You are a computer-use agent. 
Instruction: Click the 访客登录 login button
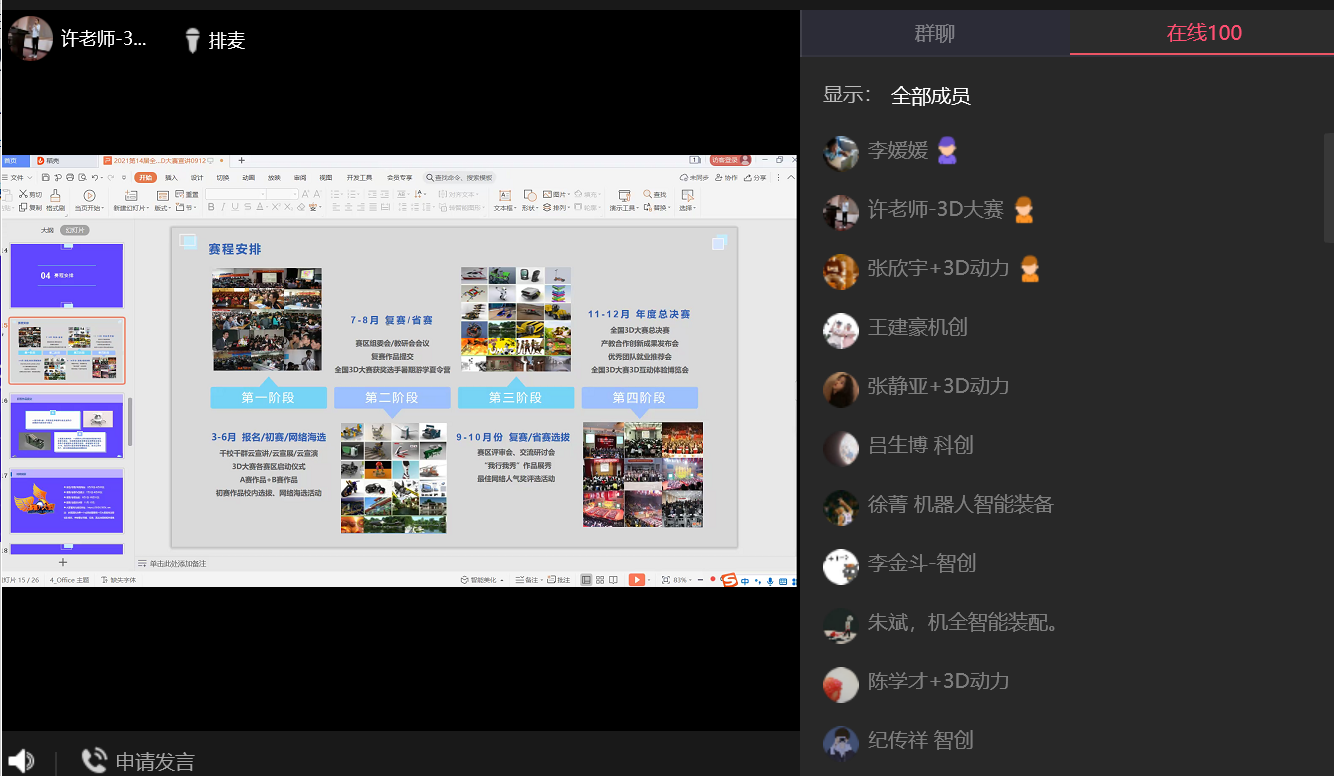pos(729,160)
